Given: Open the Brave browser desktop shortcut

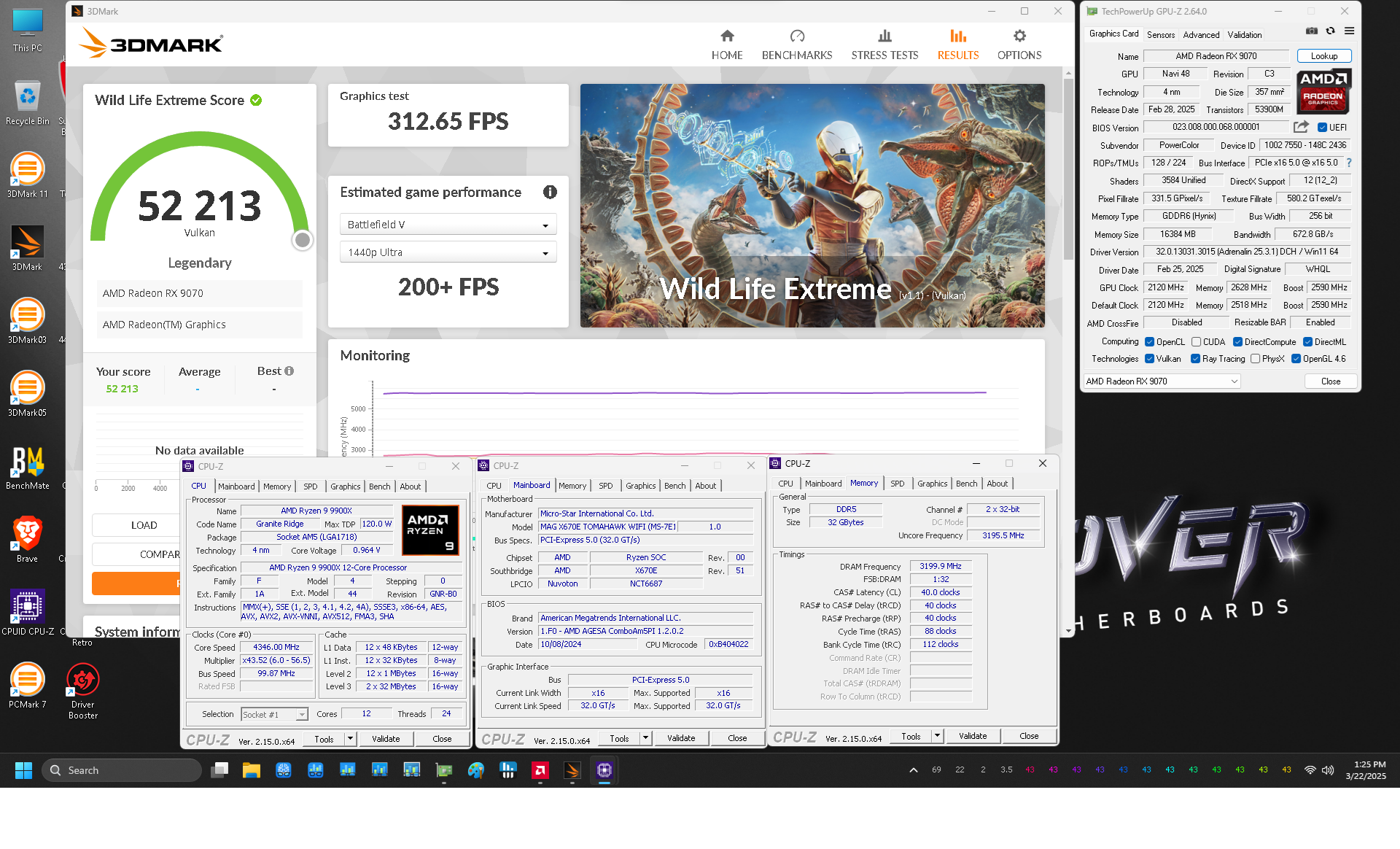Looking at the screenshot, I should click(x=28, y=540).
